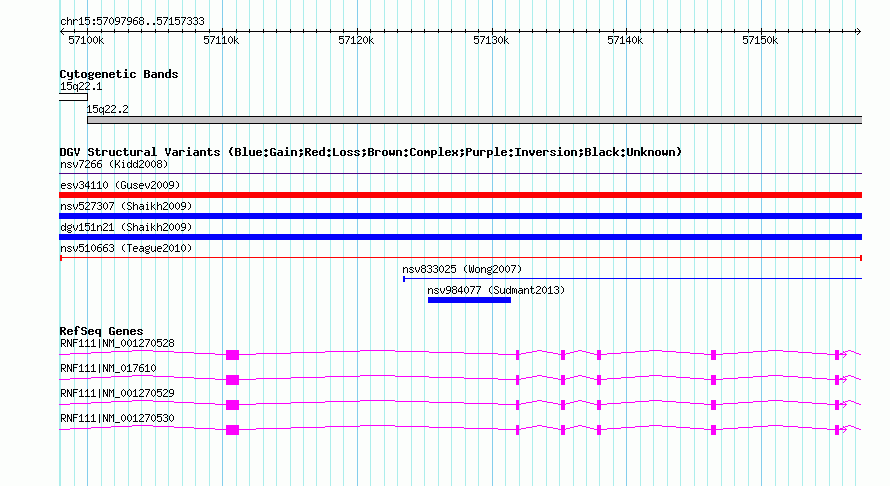
Task: Click the gray 15q22.2 band bar
Action: (475, 120)
